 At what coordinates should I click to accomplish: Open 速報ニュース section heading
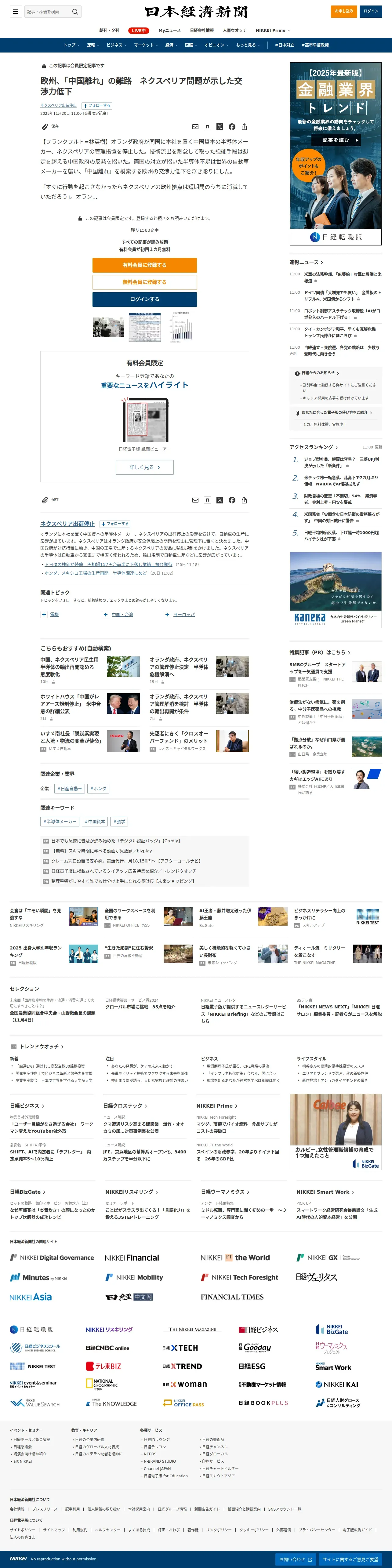(x=306, y=262)
